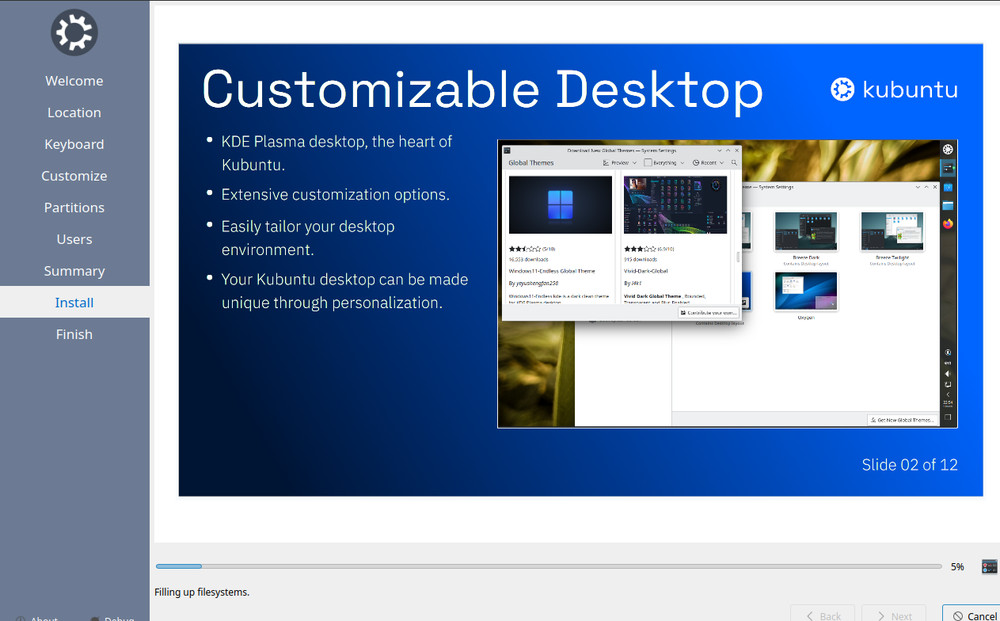The height and width of the screenshot is (621, 1000).
Task: Click the Global Themes screenshot in the slide
Action: coord(727,284)
